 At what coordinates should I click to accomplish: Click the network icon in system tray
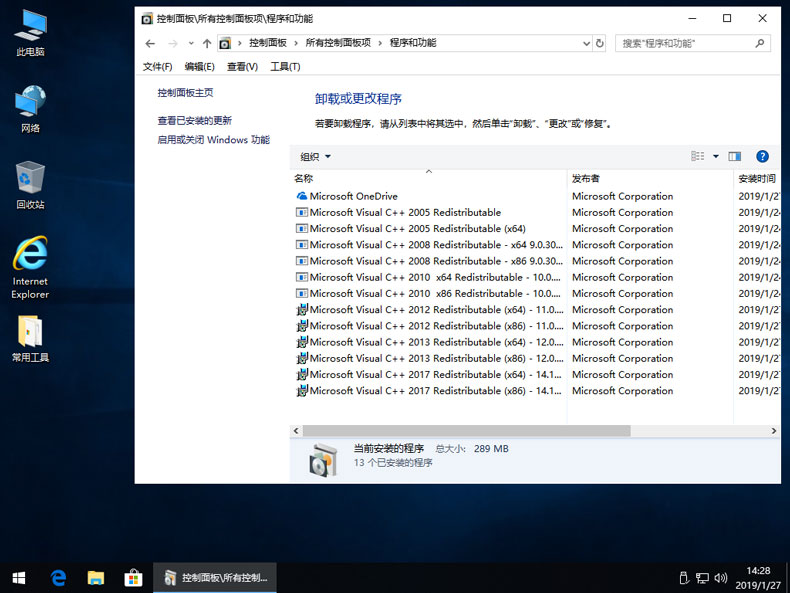pyautogui.click(x=702, y=578)
